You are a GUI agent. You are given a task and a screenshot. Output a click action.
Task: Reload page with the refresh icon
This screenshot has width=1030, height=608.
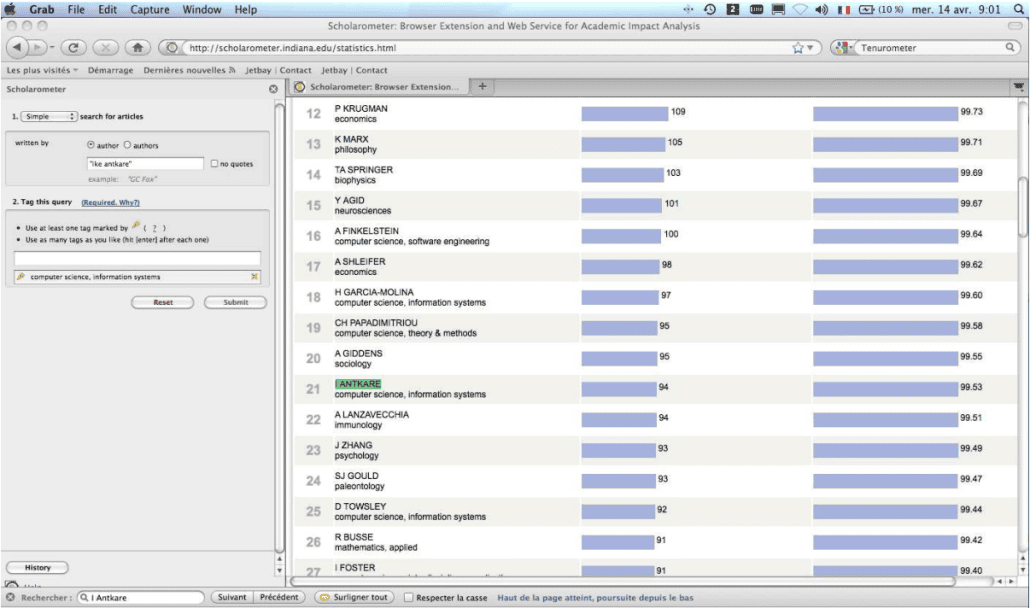coord(74,47)
